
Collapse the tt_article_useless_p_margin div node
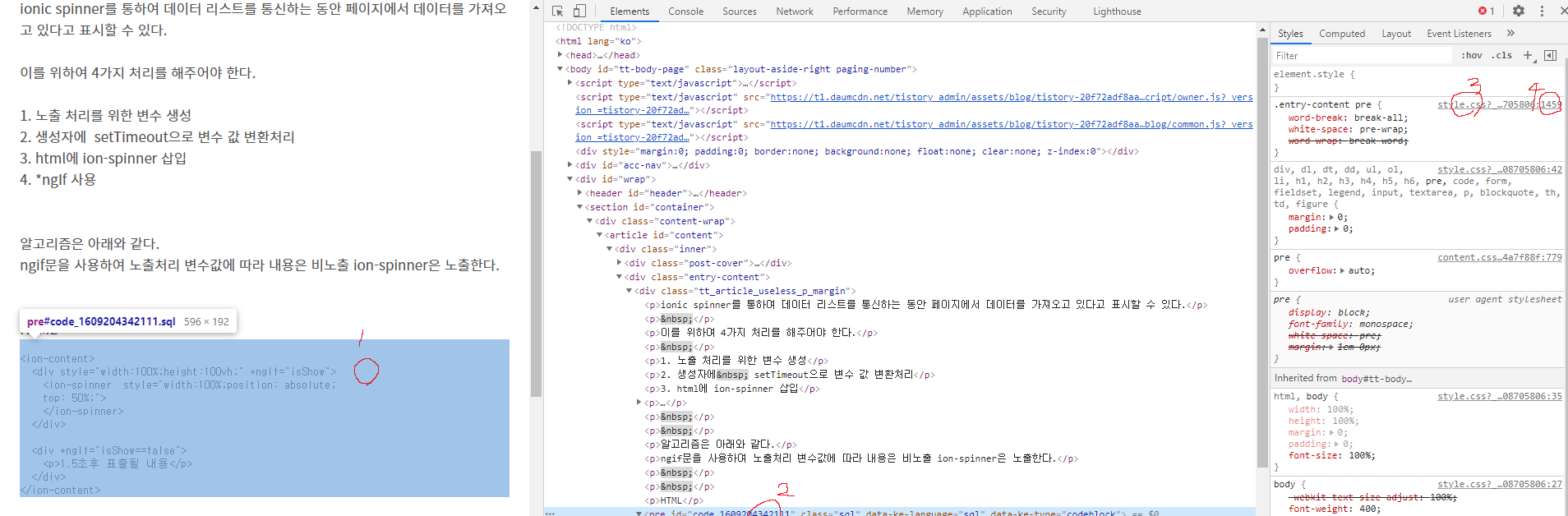click(x=630, y=291)
